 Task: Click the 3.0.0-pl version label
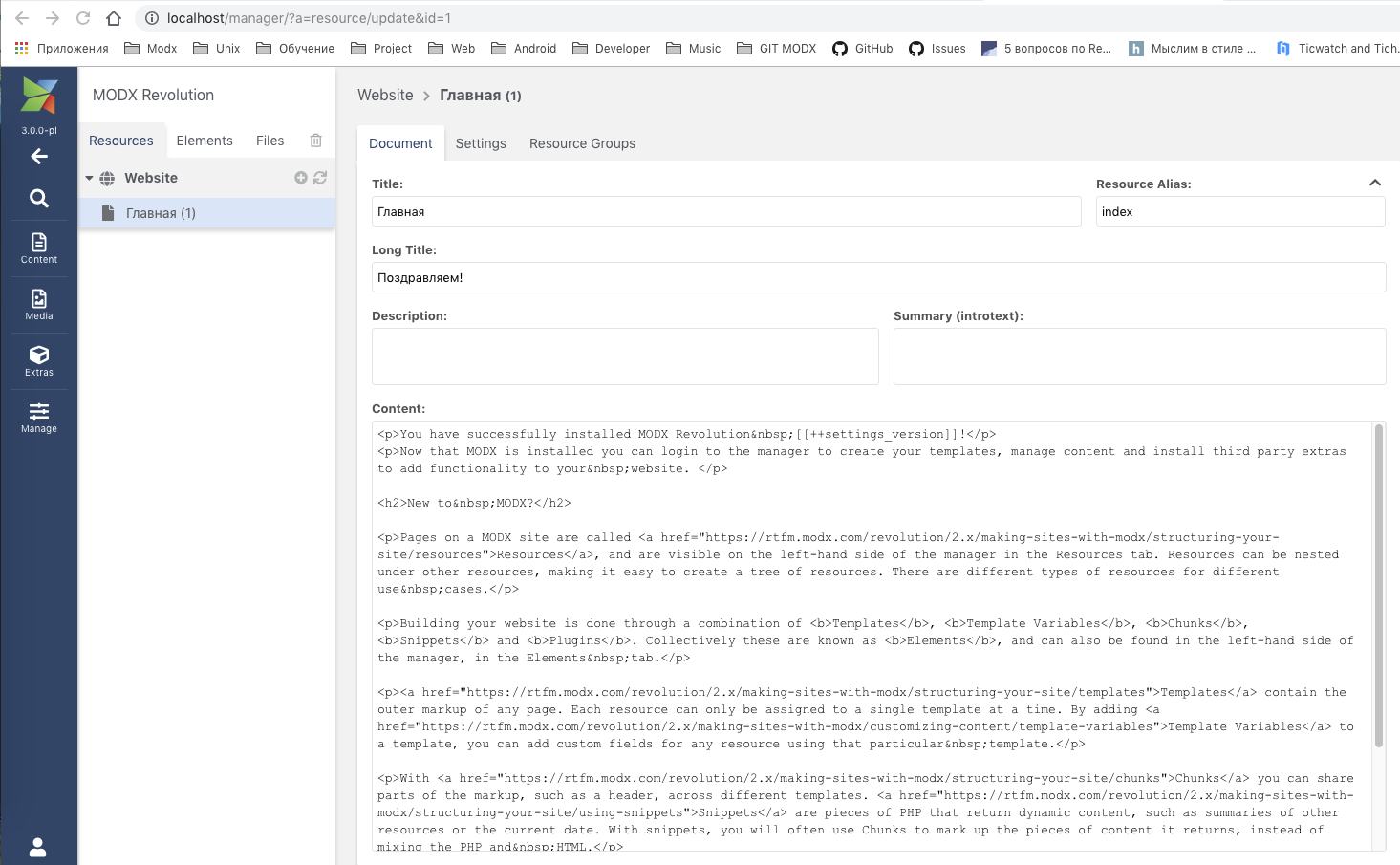[39, 130]
